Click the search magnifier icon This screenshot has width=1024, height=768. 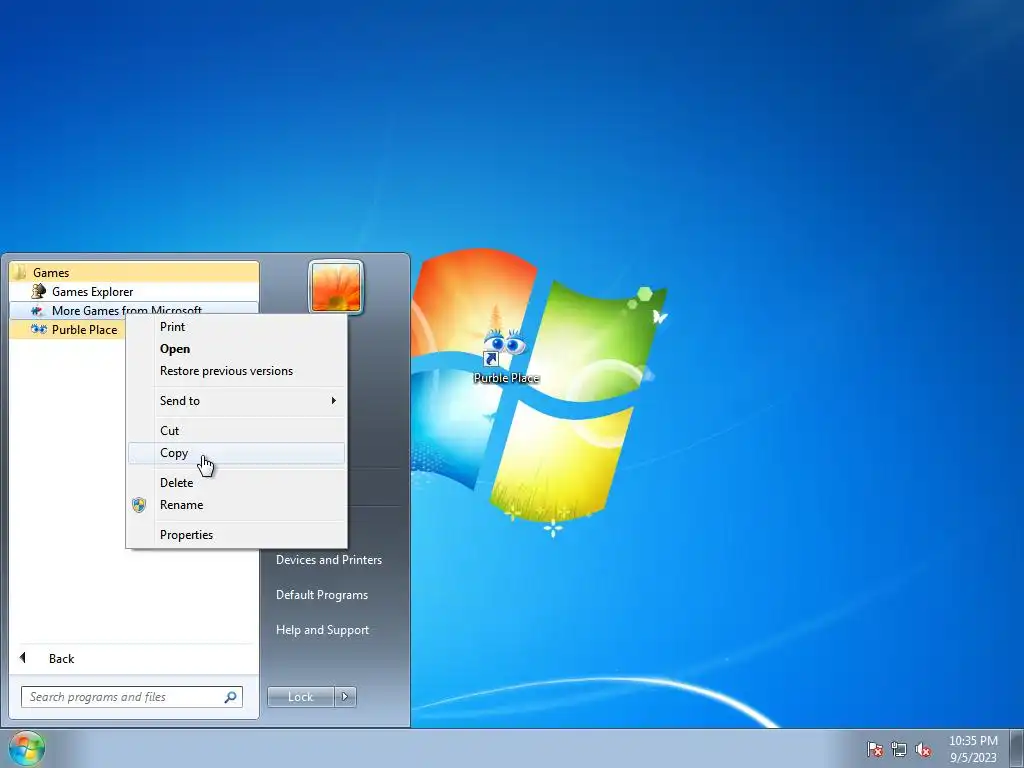230,697
